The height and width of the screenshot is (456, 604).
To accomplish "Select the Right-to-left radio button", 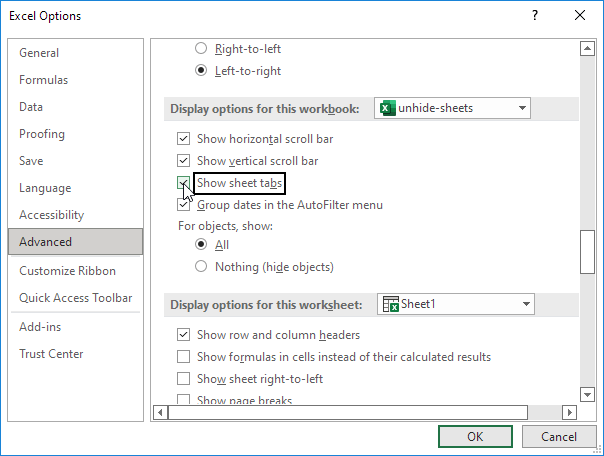I will [x=202, y=48].
